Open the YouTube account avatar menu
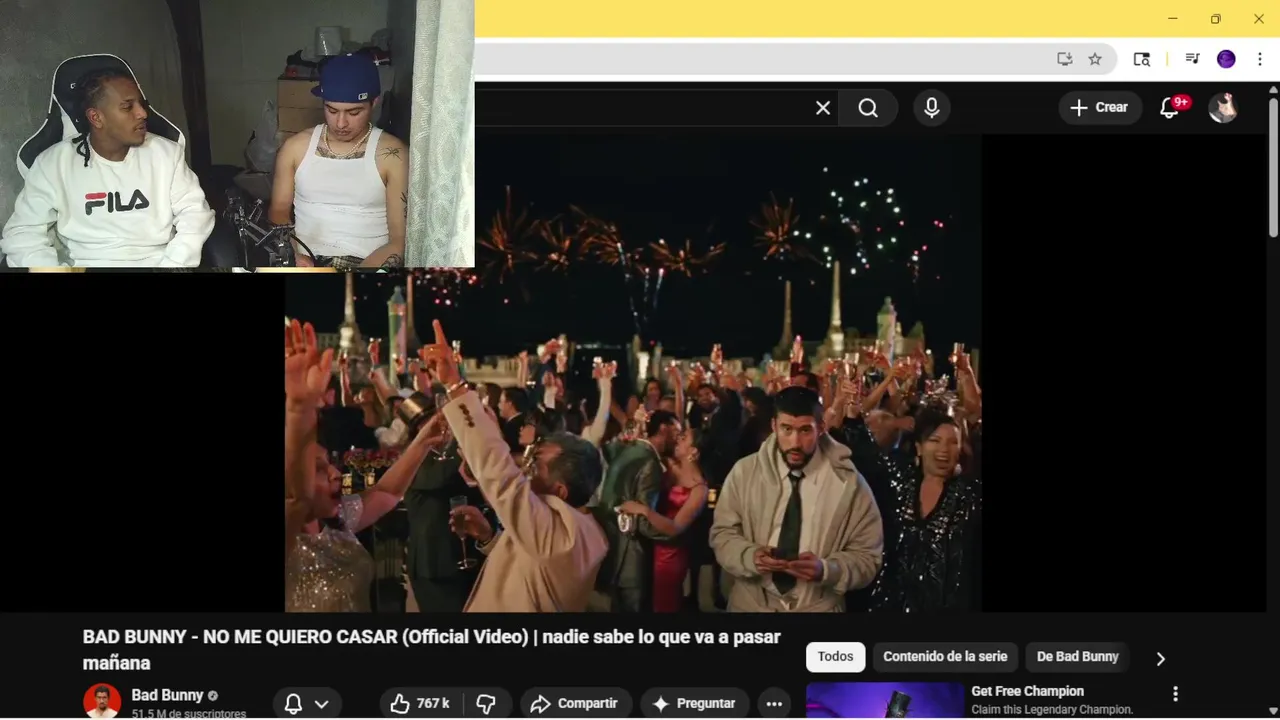Screen dimensions: 1280x720 point(1223,108)
